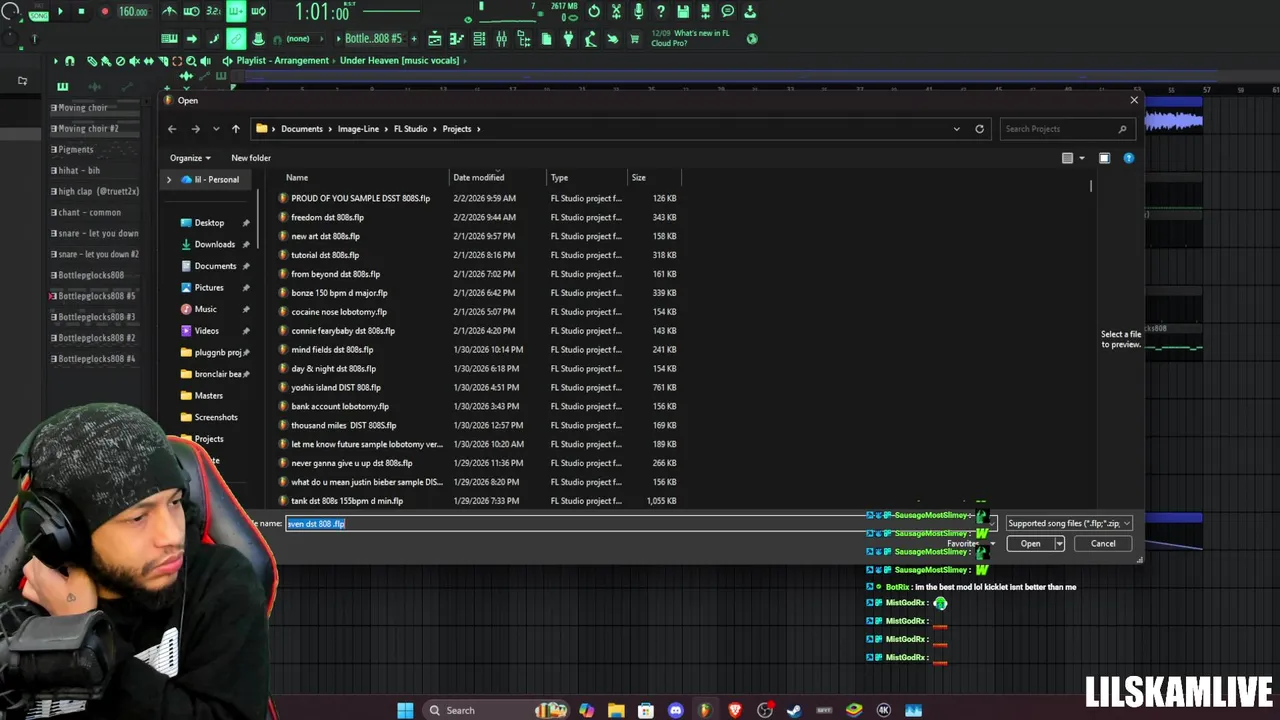This screenshot has height=720, width=1280.
Task: Select 'freedom dst 808s.flp' file
Action: pyautogui.click(x=327, y=217)
